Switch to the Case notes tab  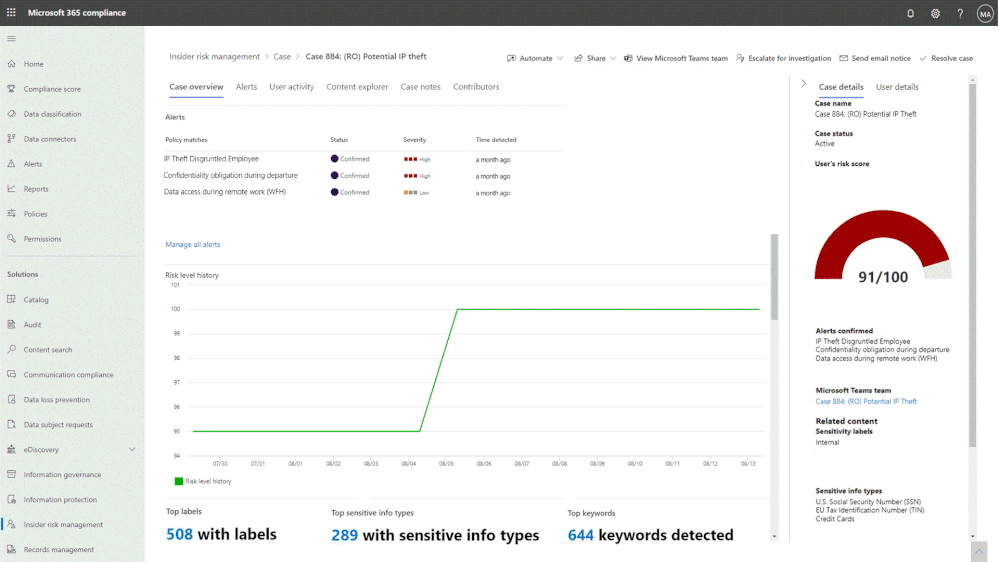coord(420,87)
